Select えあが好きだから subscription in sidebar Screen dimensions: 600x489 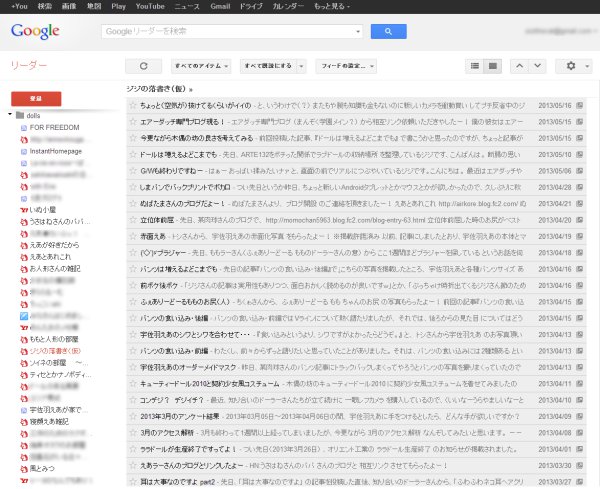[x=54, y=245]
